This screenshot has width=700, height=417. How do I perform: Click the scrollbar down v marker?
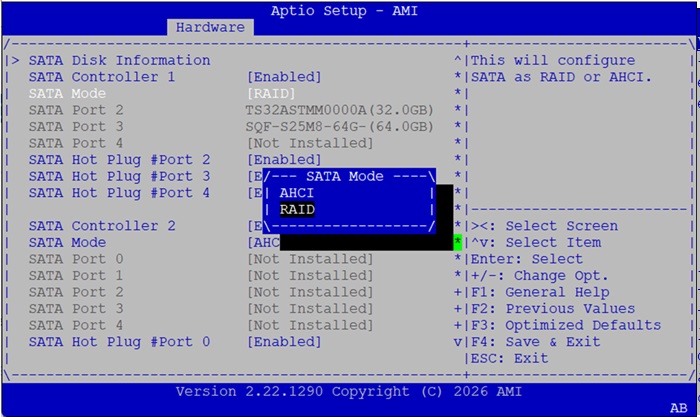point(458,342)
